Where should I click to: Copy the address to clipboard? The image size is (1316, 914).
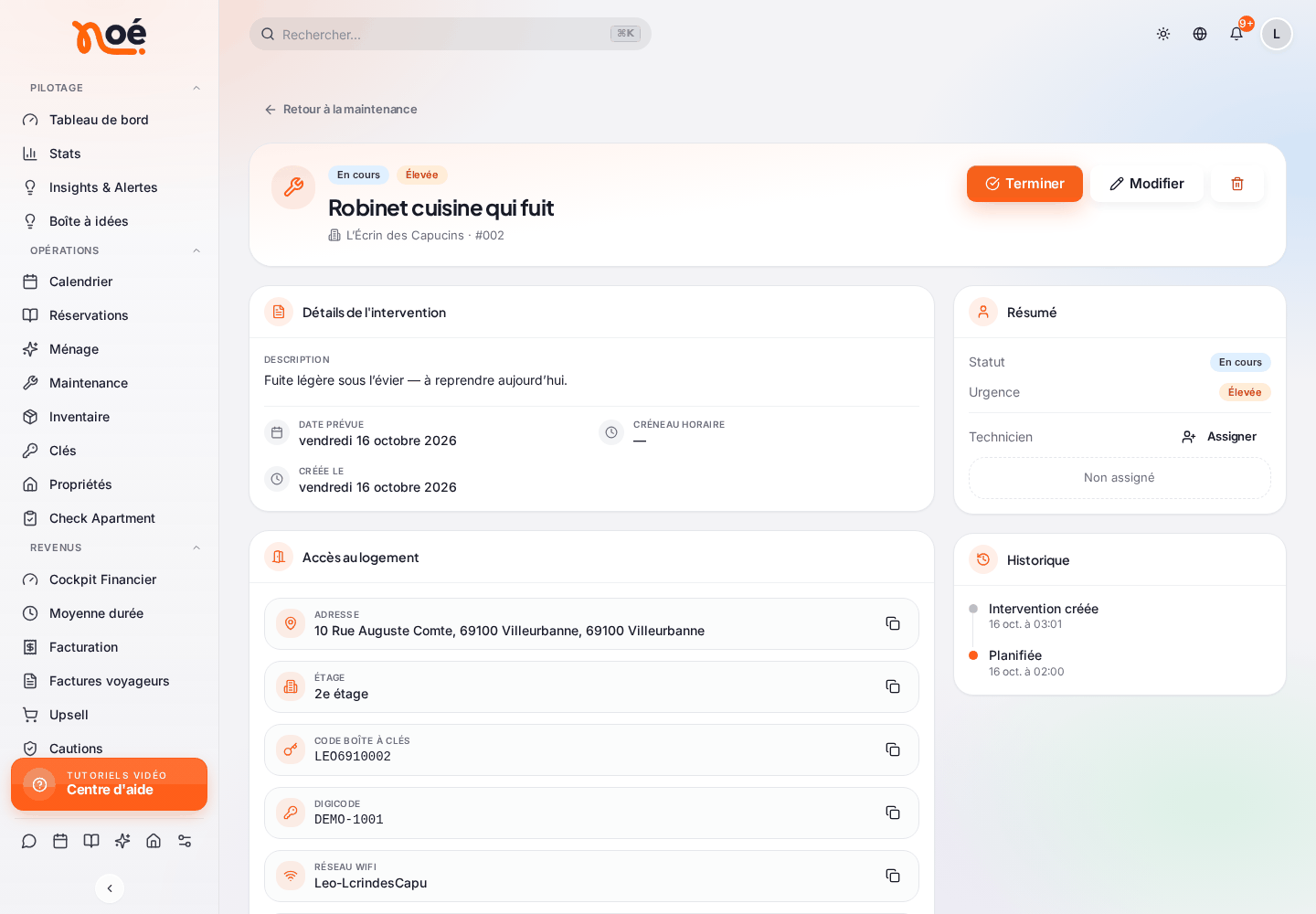coord(893,623)
